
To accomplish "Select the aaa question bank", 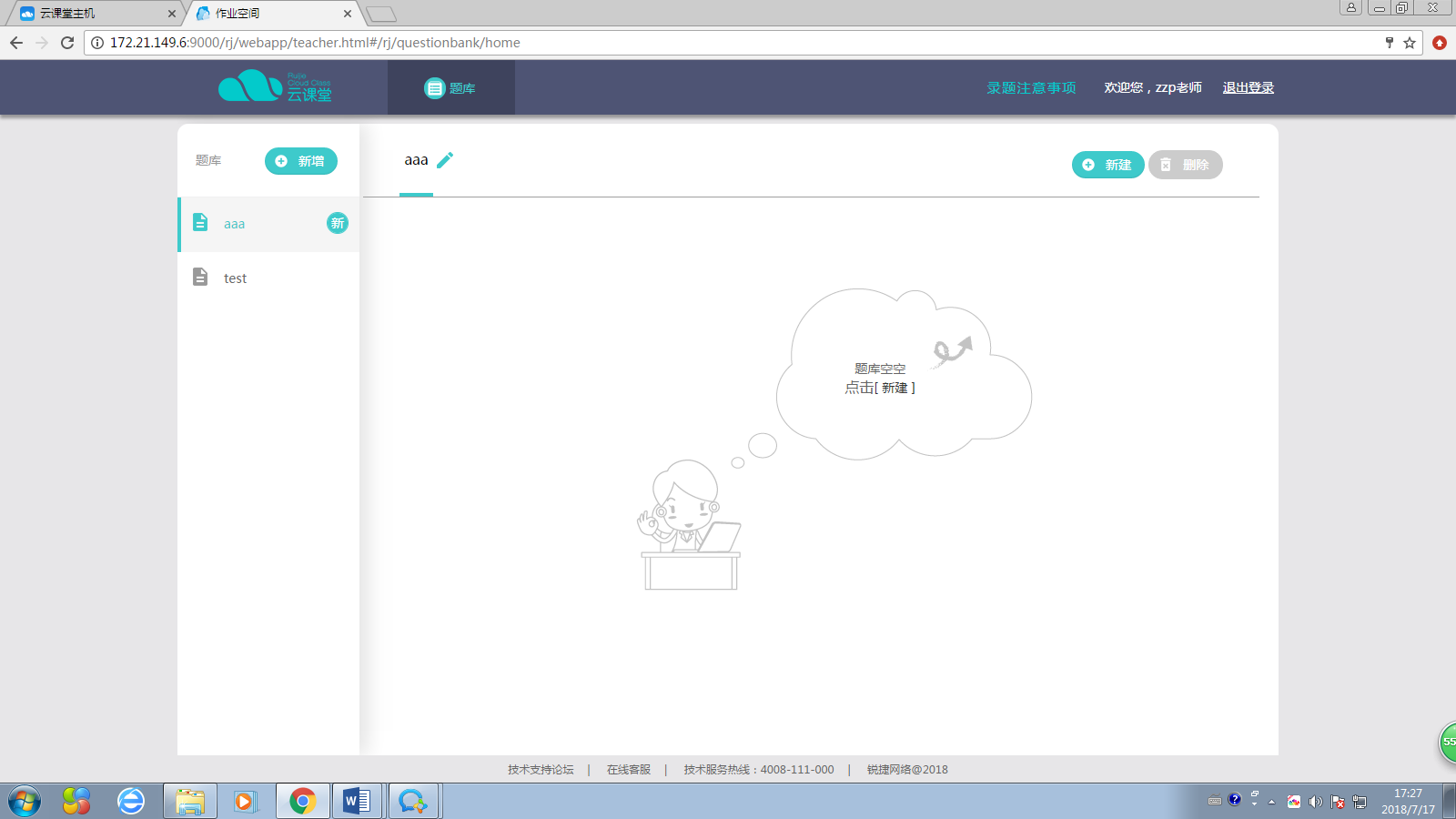I will point(235,224).
